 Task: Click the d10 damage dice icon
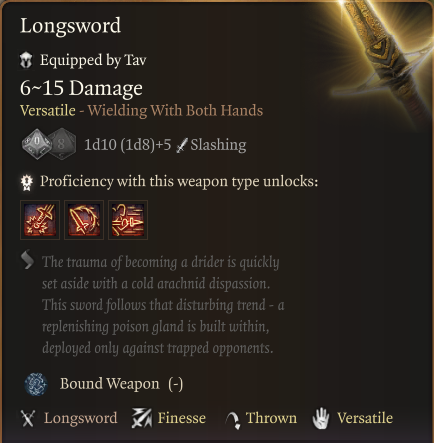[37, 144]
